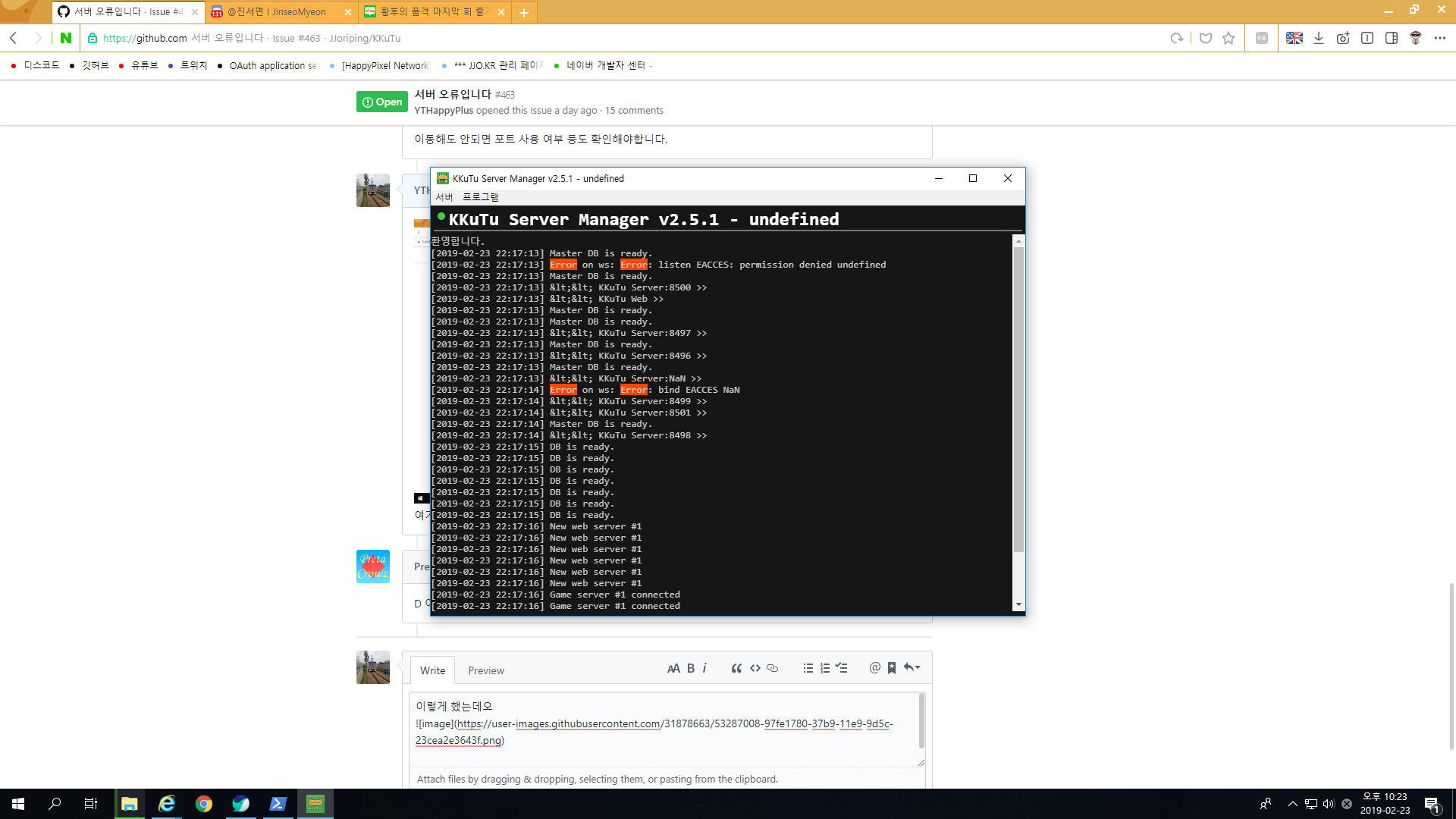Insert a blockquote using the quote icon
The image size is (1456, 819).
[x=736, y=668]
